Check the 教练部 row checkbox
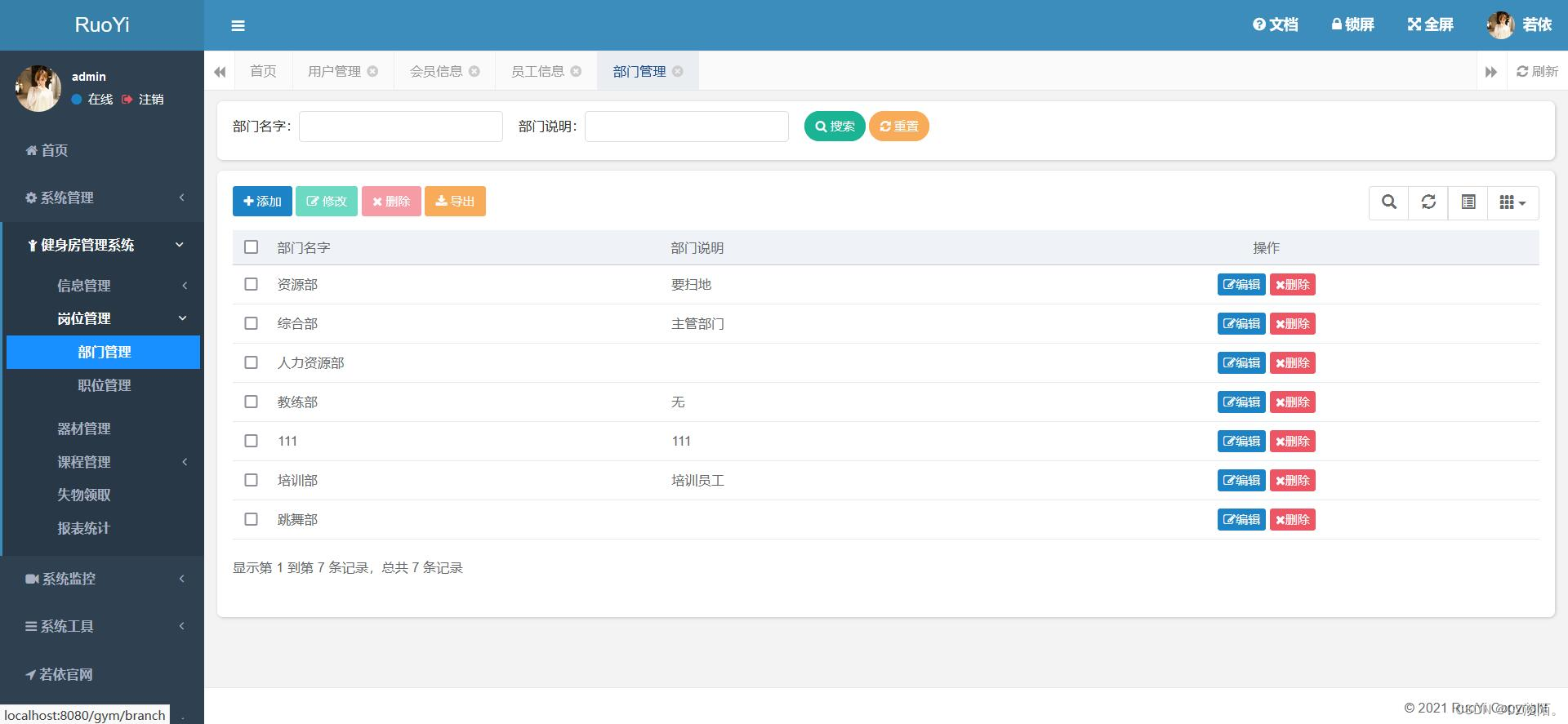Viewport: 1568px width, 724px height. point(252,402)
